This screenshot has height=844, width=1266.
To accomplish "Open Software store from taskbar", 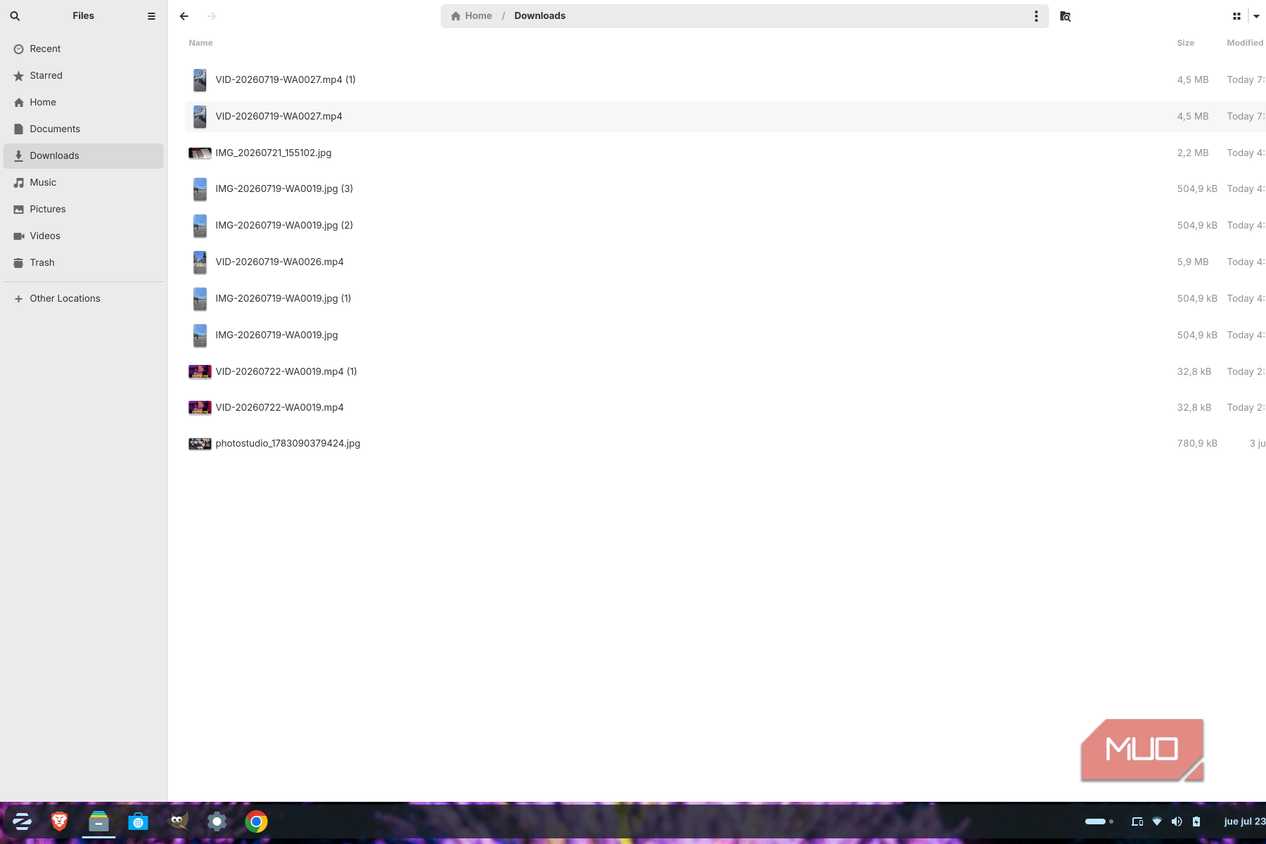I will point(138,822).
